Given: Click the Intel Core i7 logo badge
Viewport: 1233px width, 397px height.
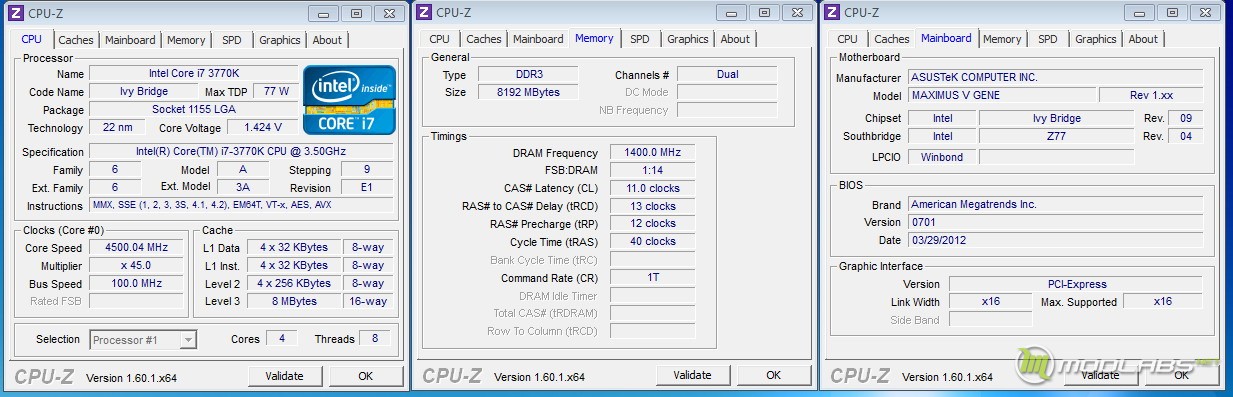Looking at the screenshot, I should pos(349,100).
